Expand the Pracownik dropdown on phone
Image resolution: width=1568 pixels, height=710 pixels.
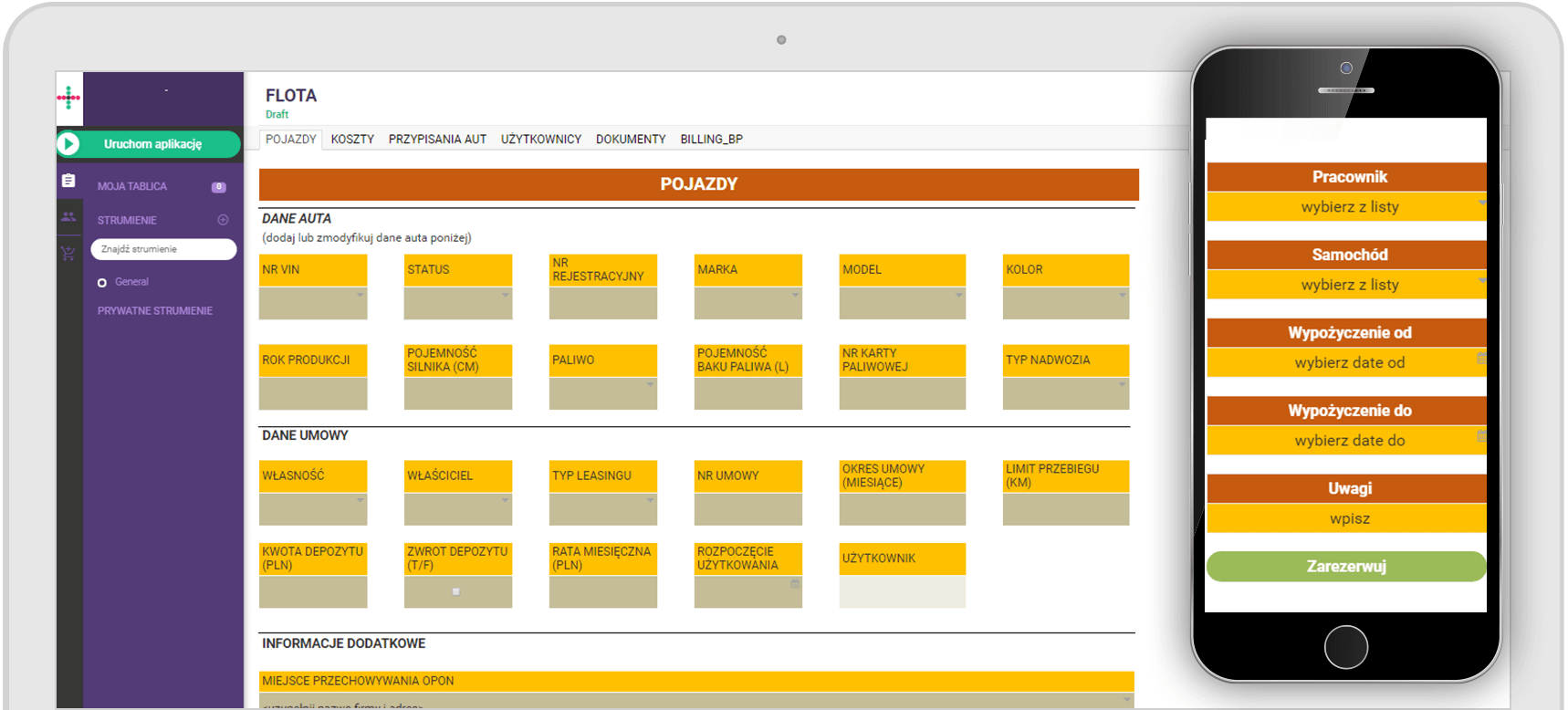coord(1481,203)
